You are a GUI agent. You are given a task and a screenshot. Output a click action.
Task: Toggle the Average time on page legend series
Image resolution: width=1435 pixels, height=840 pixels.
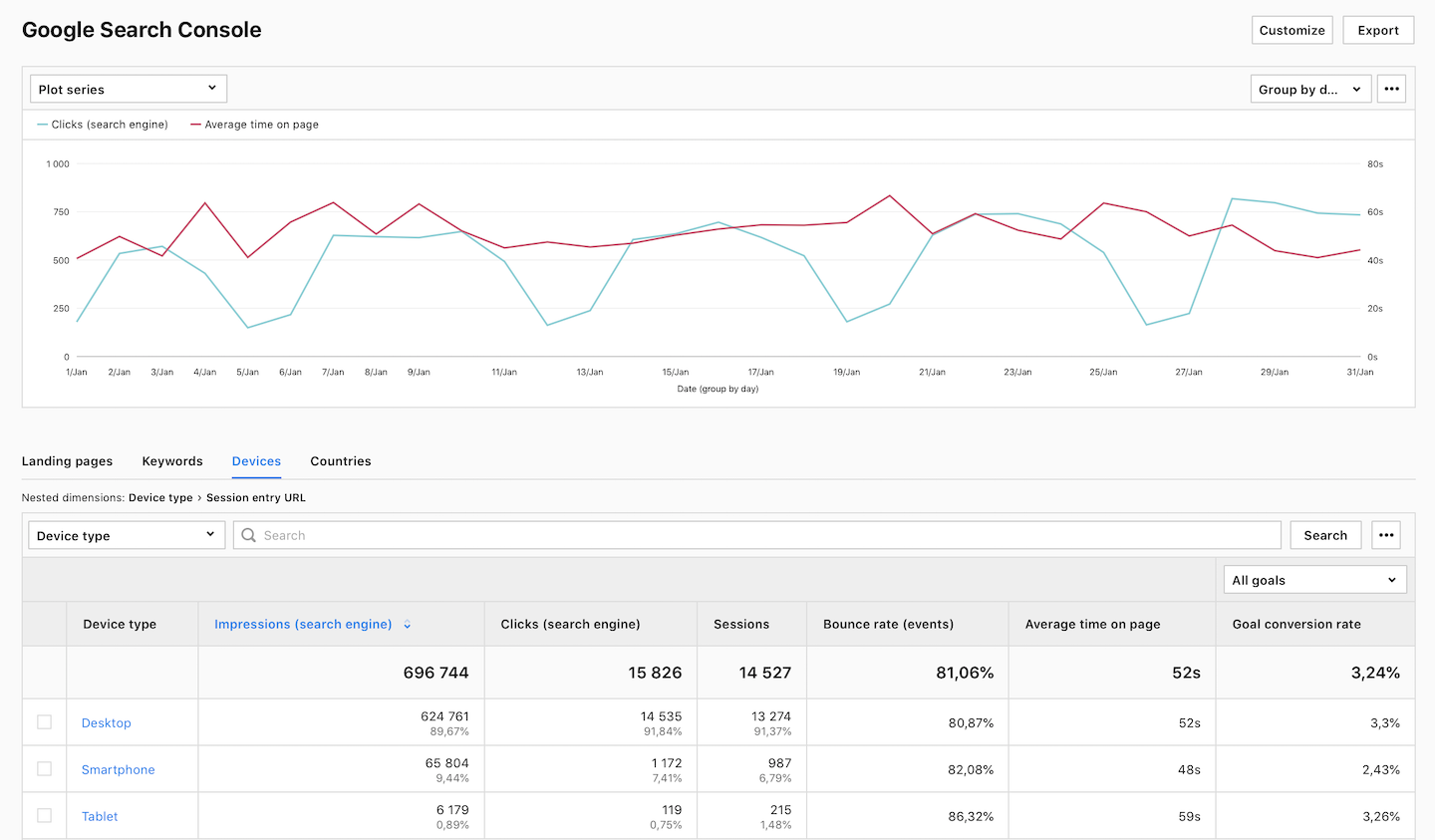coord(255,125)
